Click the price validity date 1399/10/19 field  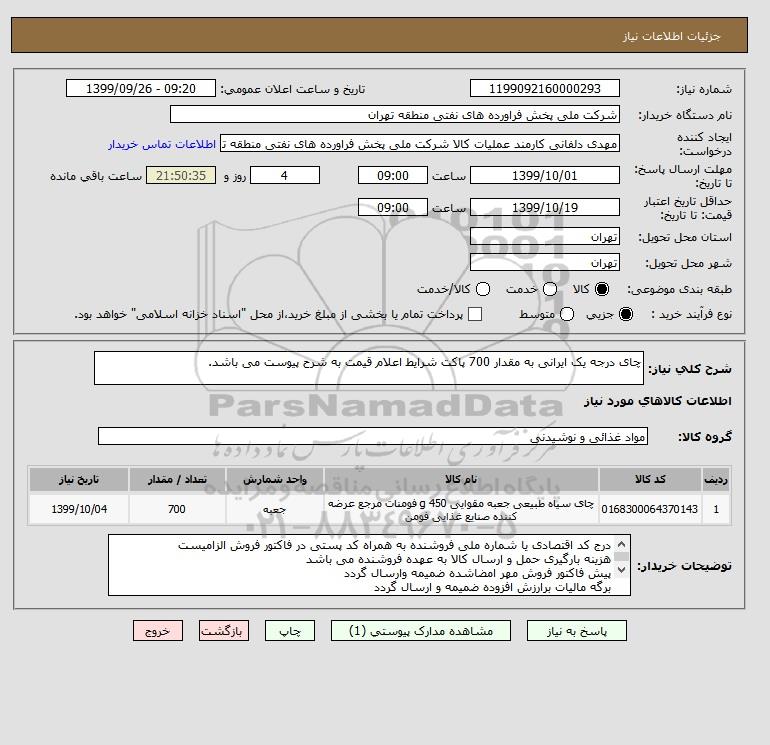pyautogui.click(x=545, y=207)
